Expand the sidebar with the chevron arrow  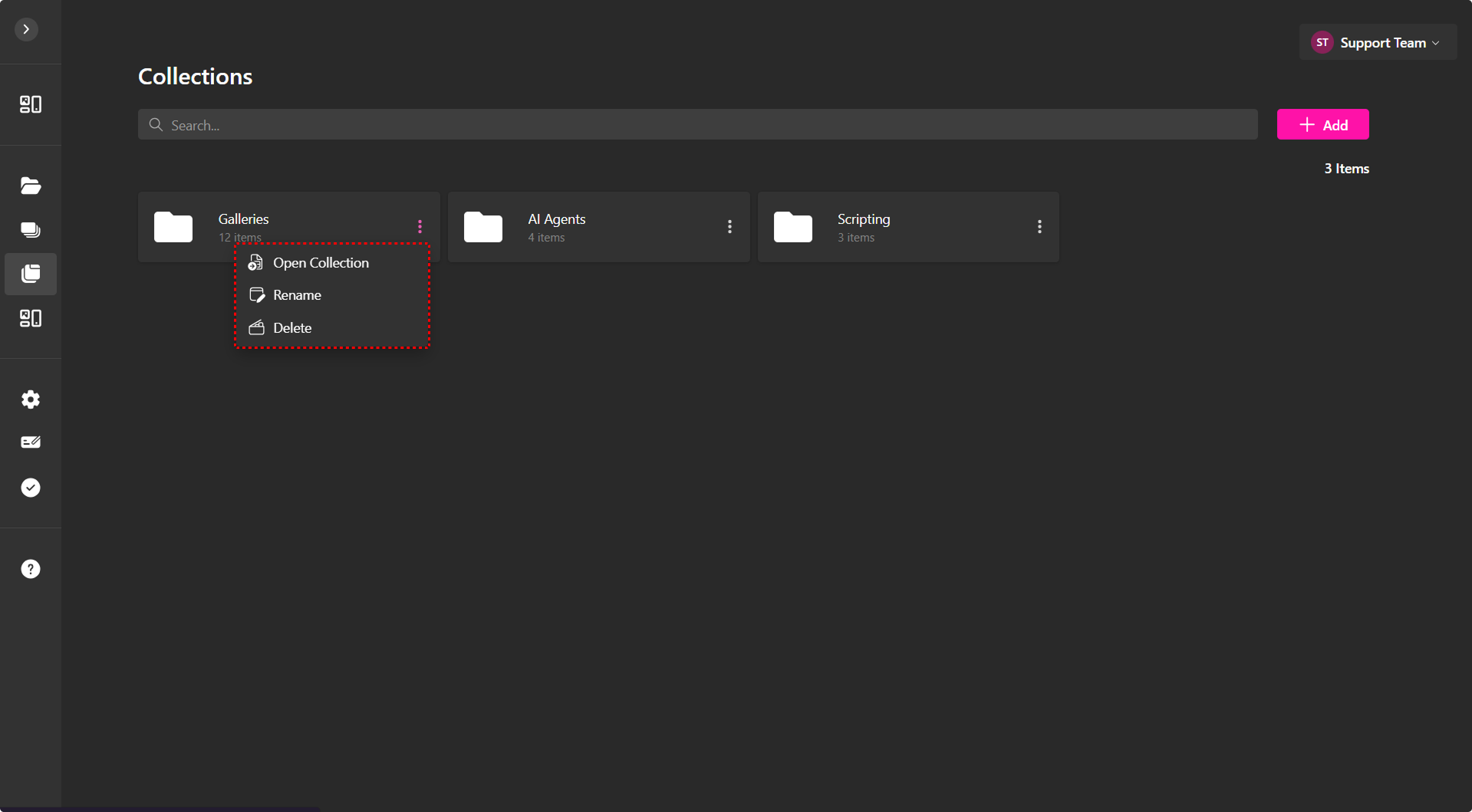coord(26,29)
